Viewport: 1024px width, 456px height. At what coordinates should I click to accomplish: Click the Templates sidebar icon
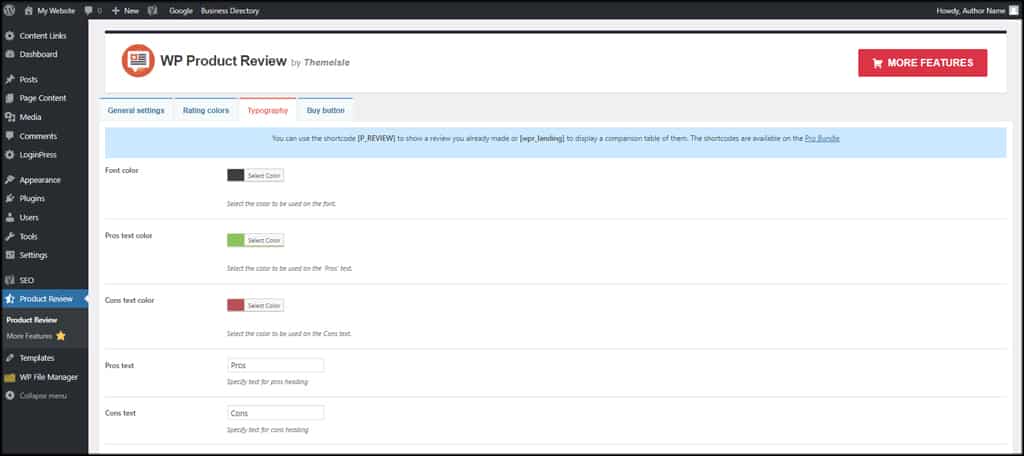[10, 358]
